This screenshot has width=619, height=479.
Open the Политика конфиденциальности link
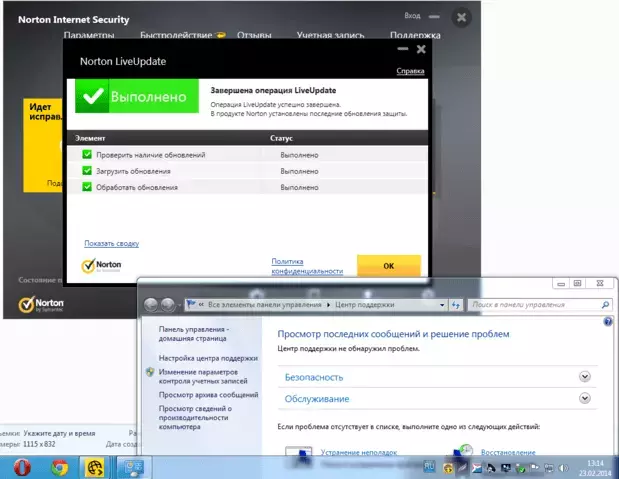tap(307, 266)
